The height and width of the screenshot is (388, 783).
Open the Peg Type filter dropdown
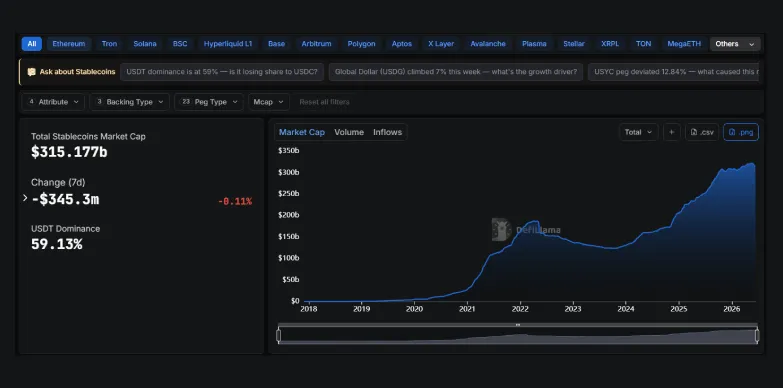coord(209,102)
